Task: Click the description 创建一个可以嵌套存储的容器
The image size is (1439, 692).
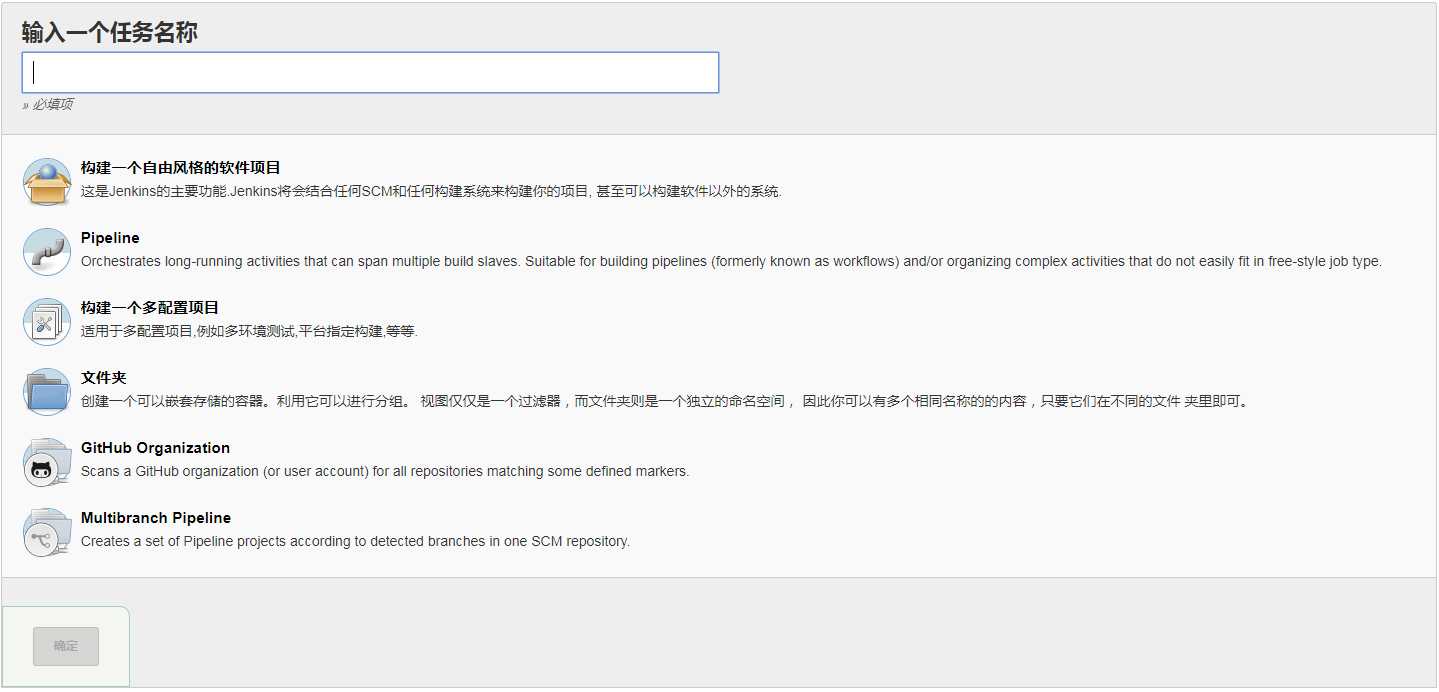Action: click(665, 402)
